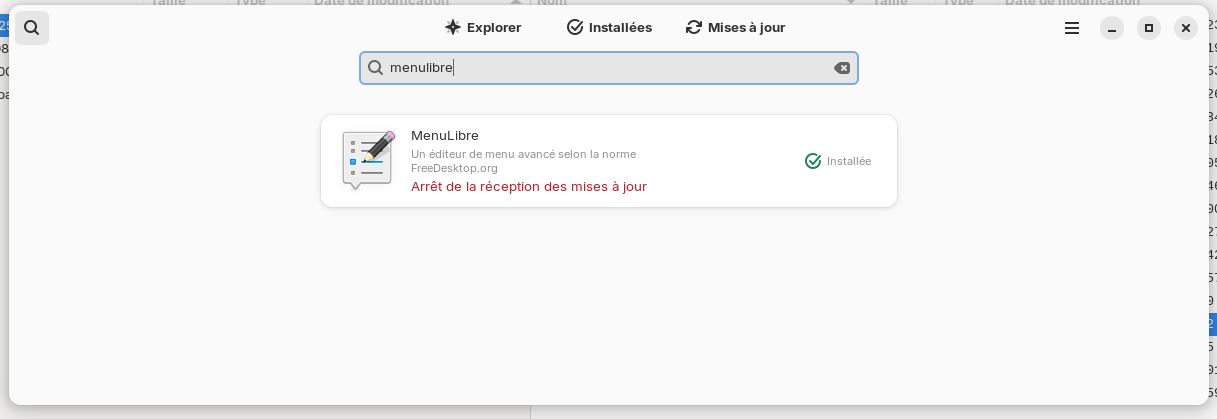Open the MenuLibre title link
Screen dimensions: 1217x419
pyautogui.click(x=444, y=135)
